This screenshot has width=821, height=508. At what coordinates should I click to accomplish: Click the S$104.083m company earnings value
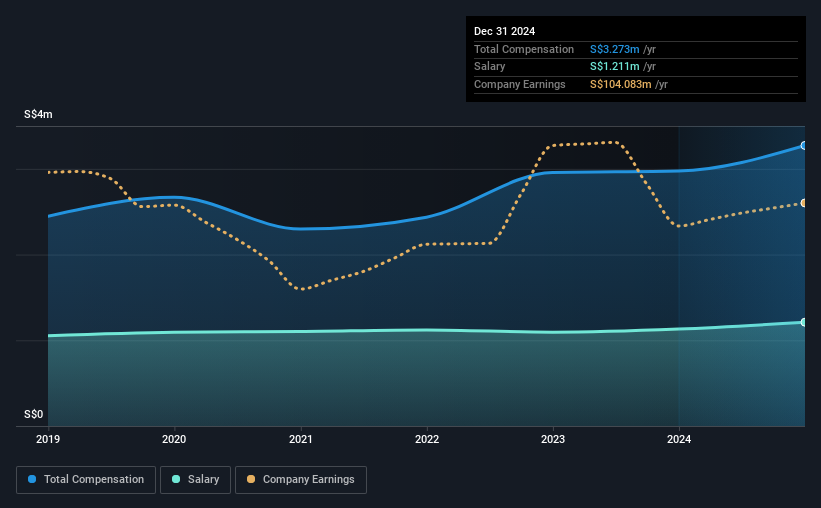tap(620, 84)
